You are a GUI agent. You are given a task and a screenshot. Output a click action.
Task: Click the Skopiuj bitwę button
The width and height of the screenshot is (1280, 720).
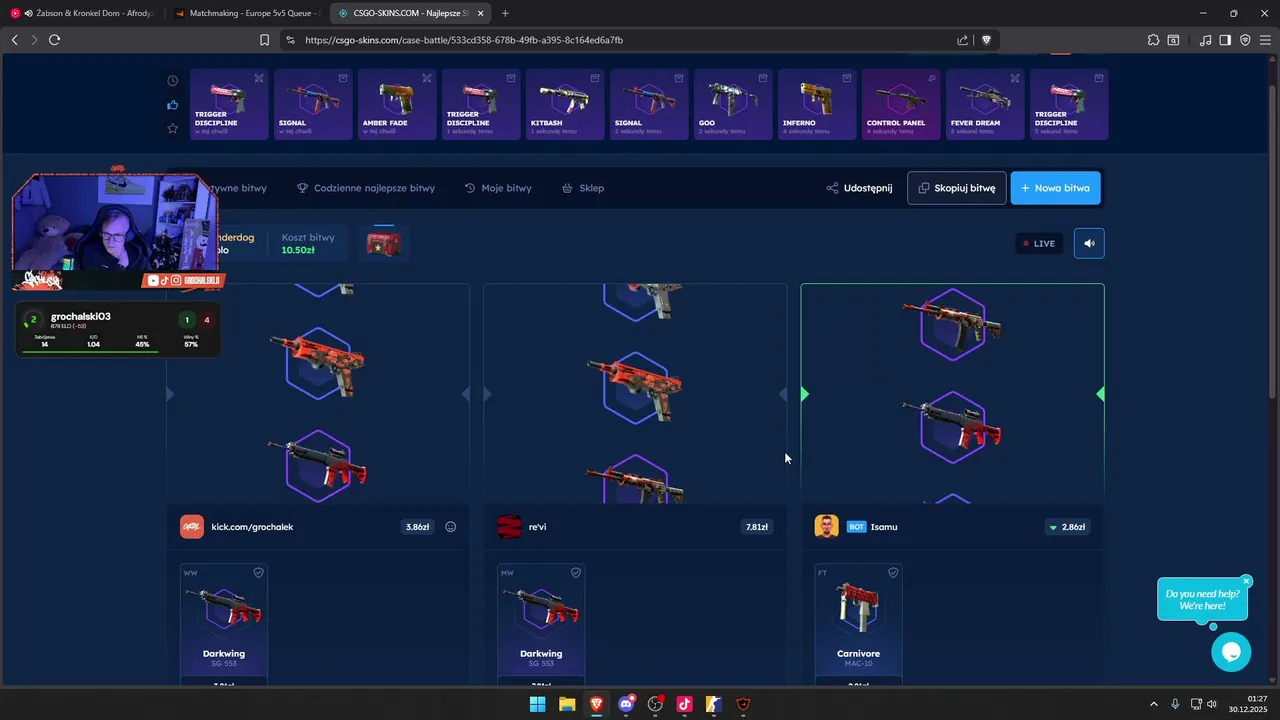[x=957, y=188]
